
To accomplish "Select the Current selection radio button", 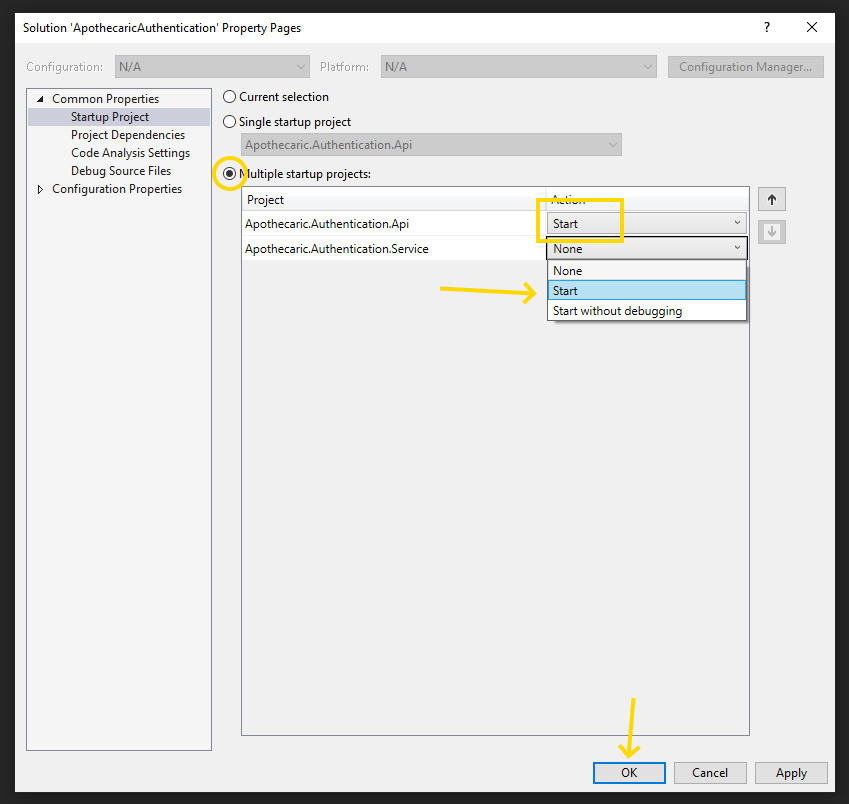I will pos(230,97).
